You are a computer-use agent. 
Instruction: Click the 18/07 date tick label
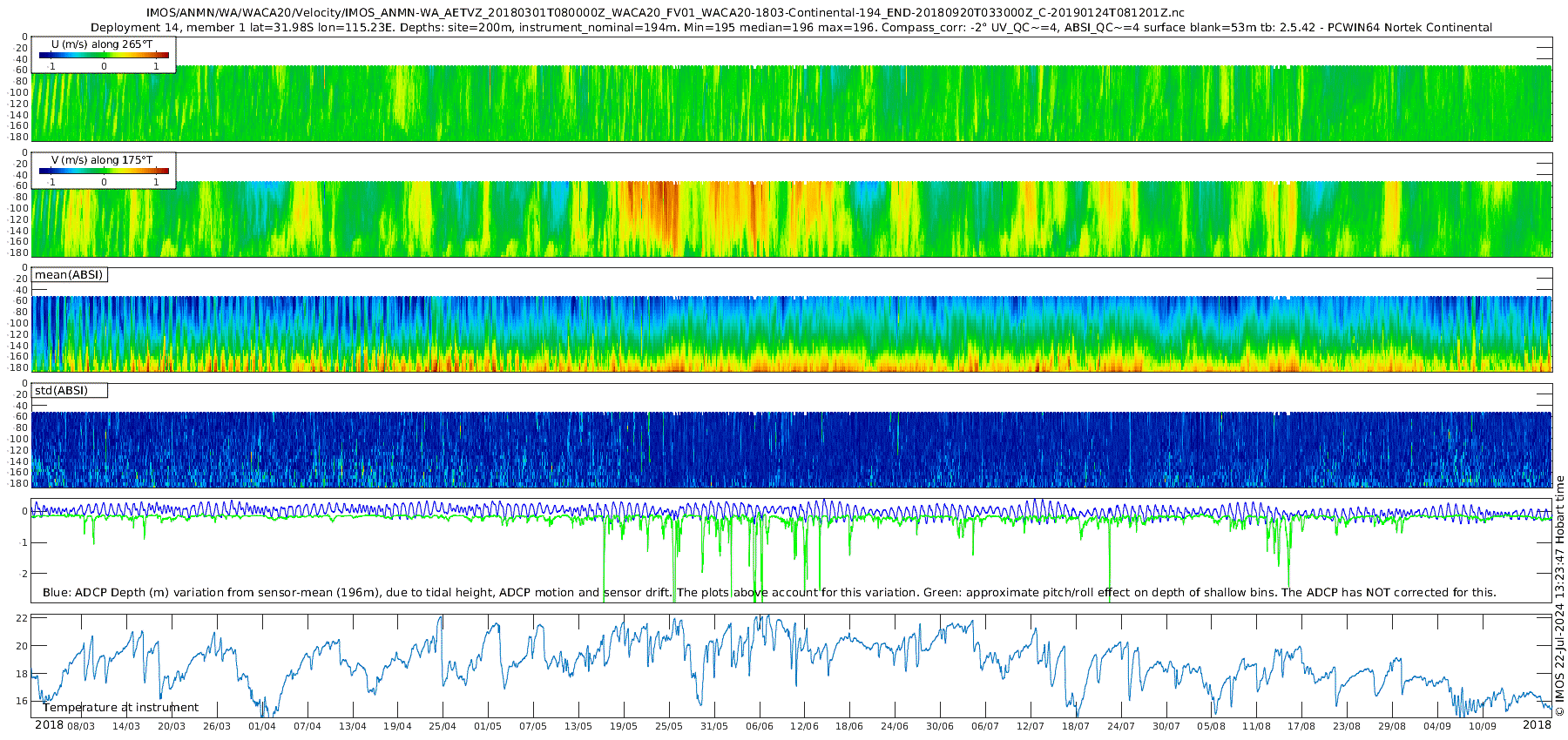click(1076, 726)
